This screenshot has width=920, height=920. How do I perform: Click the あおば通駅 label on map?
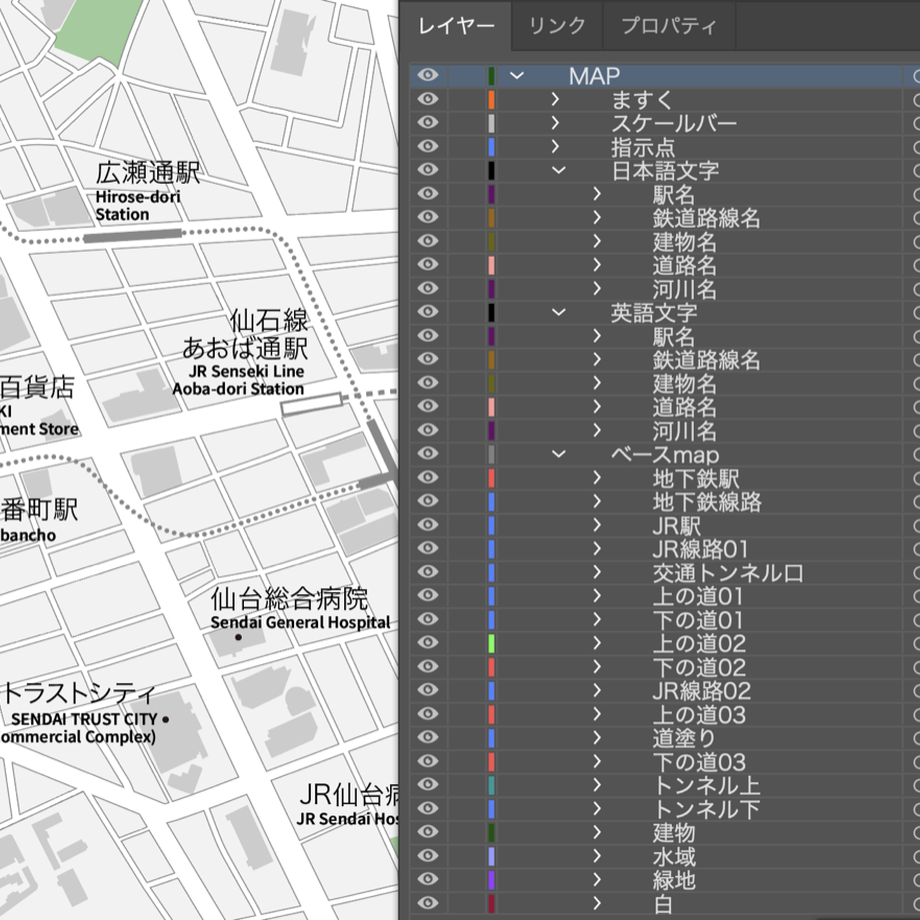(245, 348)
